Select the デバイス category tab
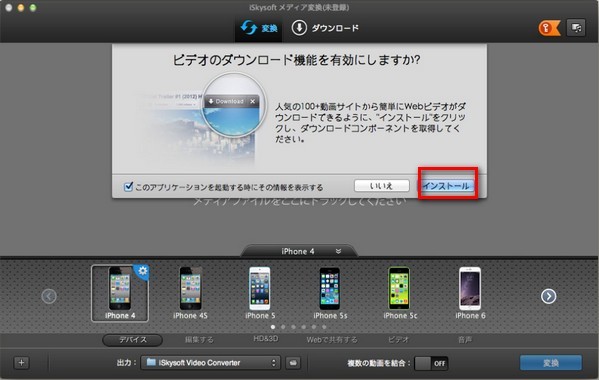Viewport: 599px width, 380px height. tap(132, 340)
